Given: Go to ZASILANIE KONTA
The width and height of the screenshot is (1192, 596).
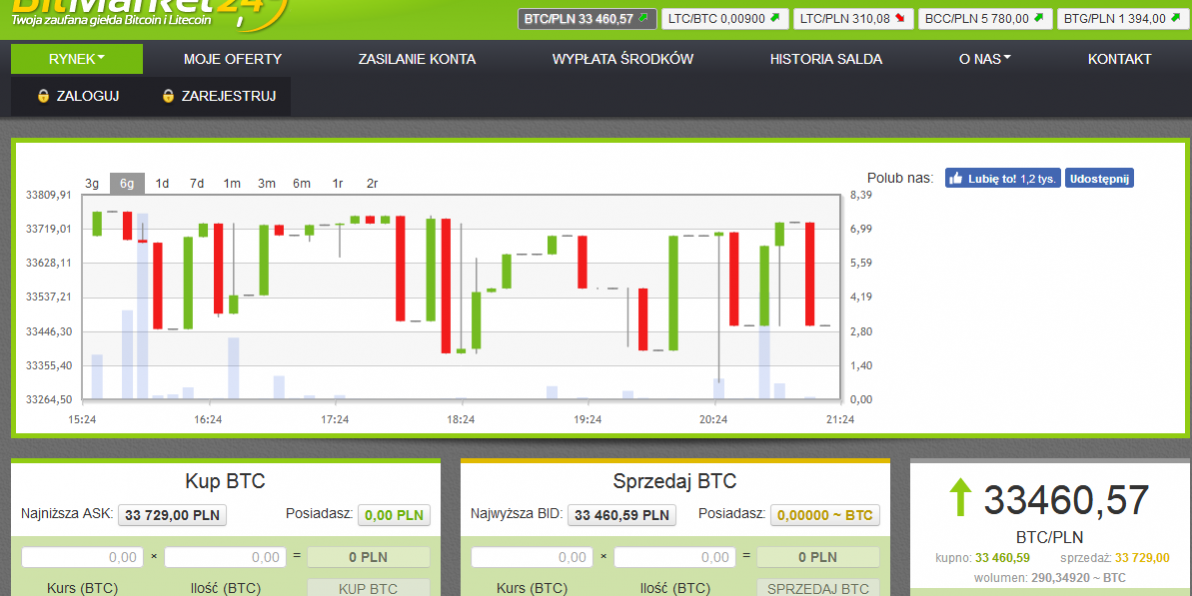Looking at the screenshot, I should (417, 59).
